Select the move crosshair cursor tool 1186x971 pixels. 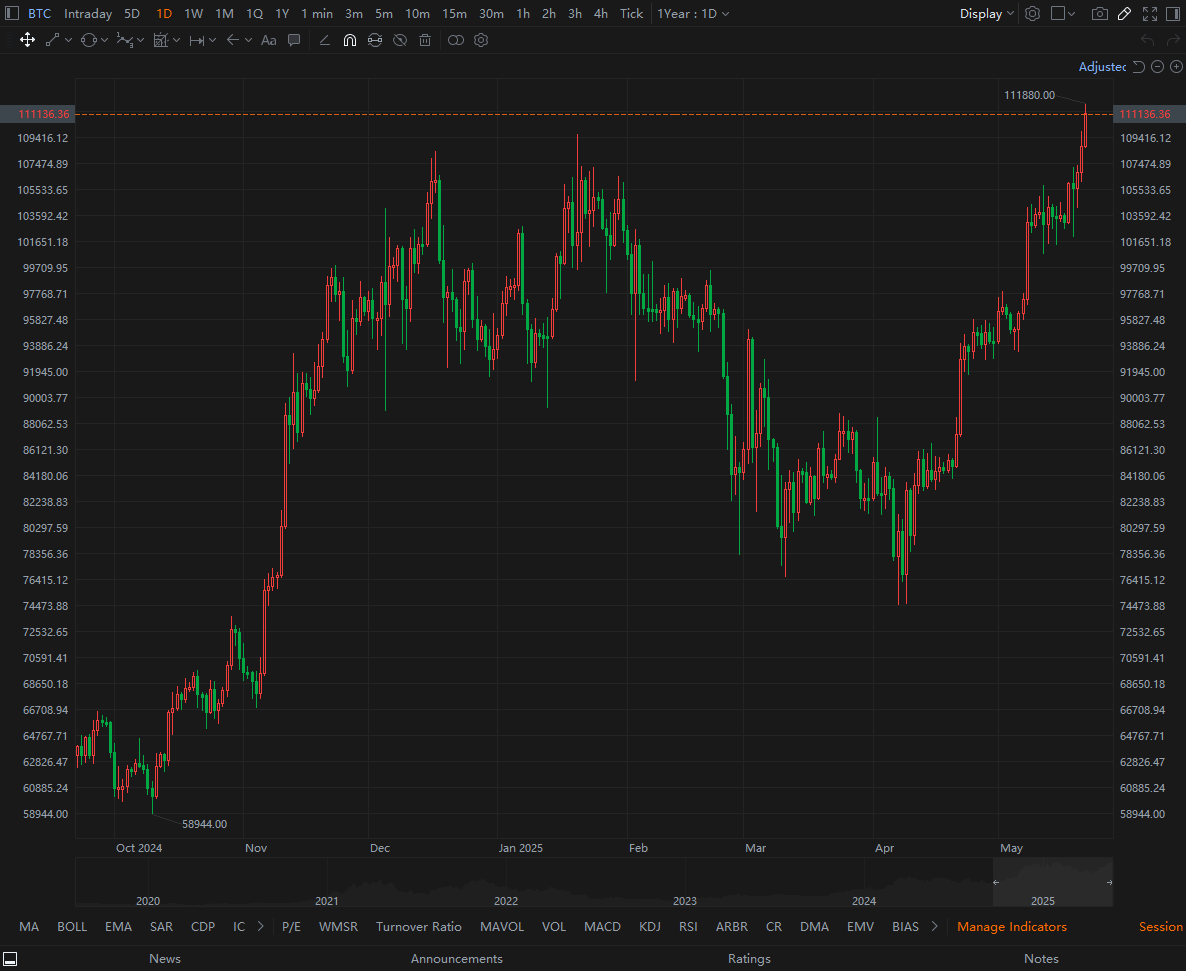pos(27,40)
